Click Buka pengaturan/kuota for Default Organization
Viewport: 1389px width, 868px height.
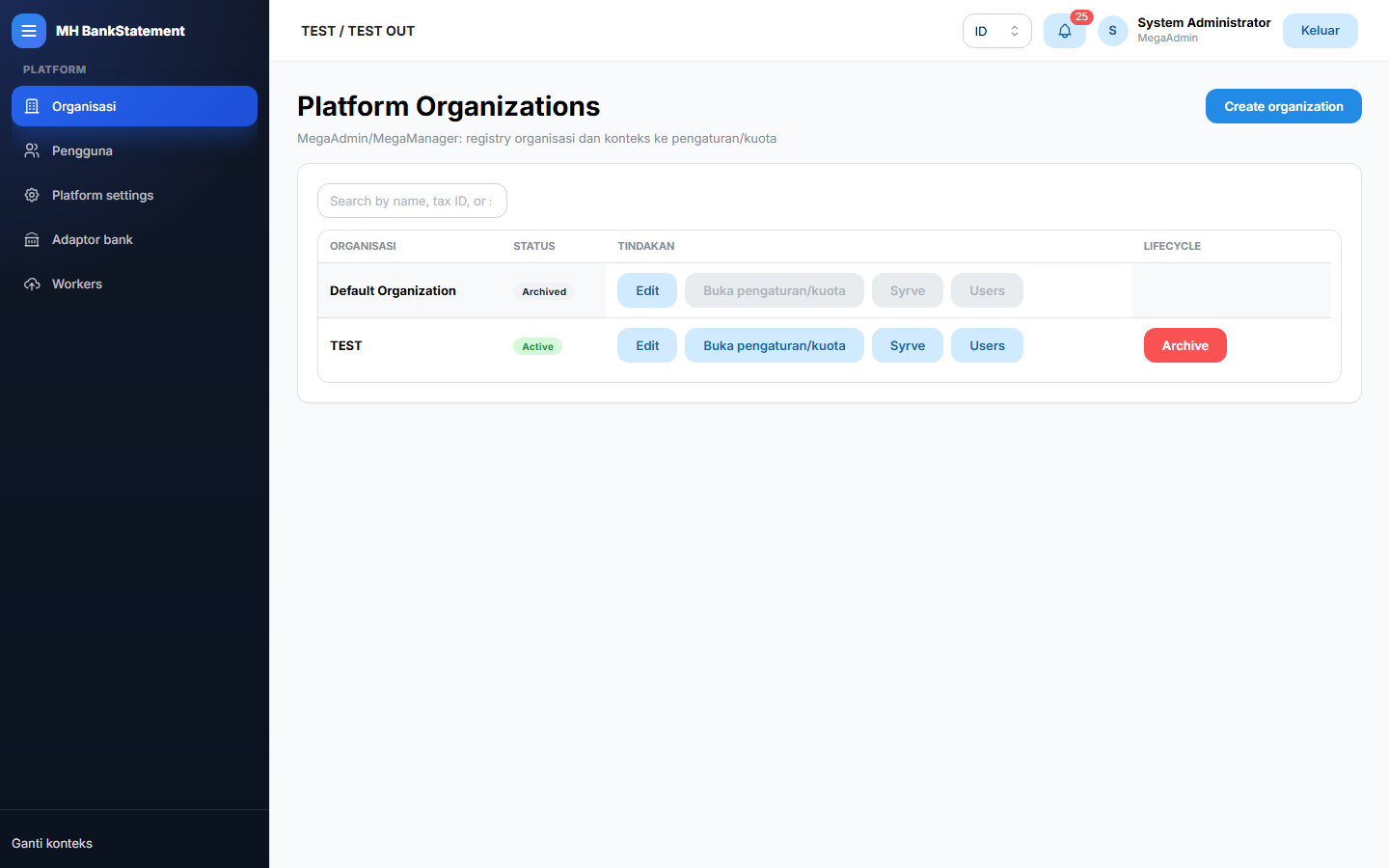[x=775, y=290]
